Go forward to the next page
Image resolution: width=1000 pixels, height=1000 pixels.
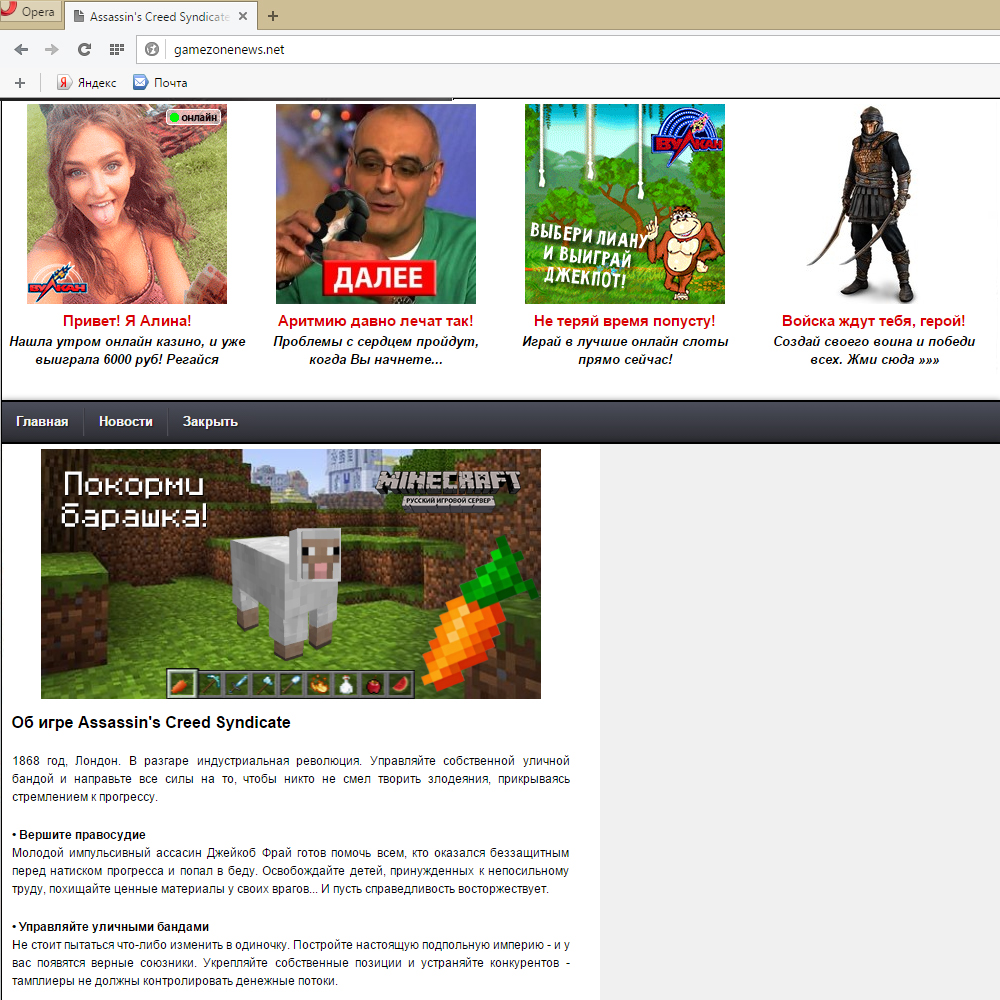(52, 50)
